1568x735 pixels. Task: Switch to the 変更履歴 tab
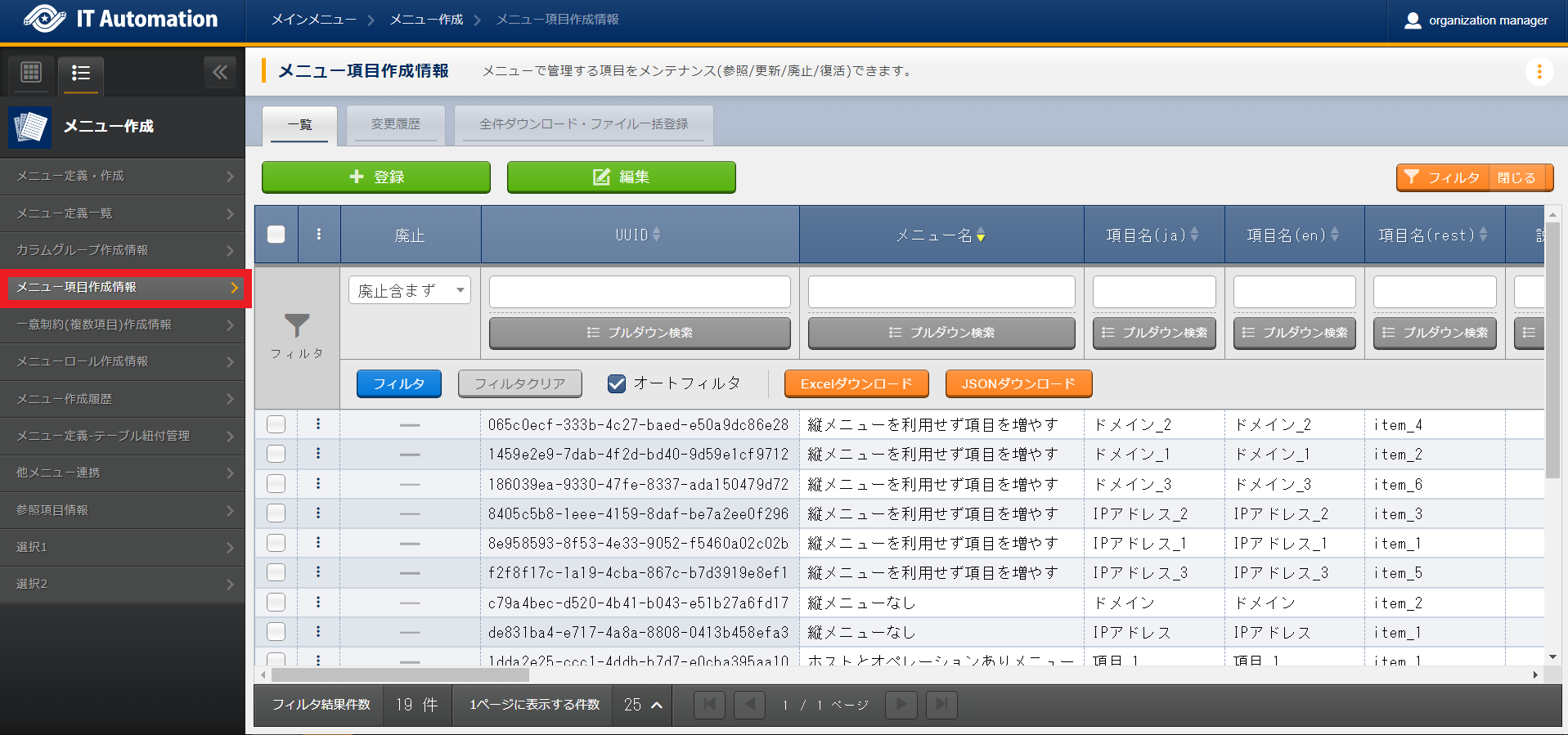(x=396, y=124)
